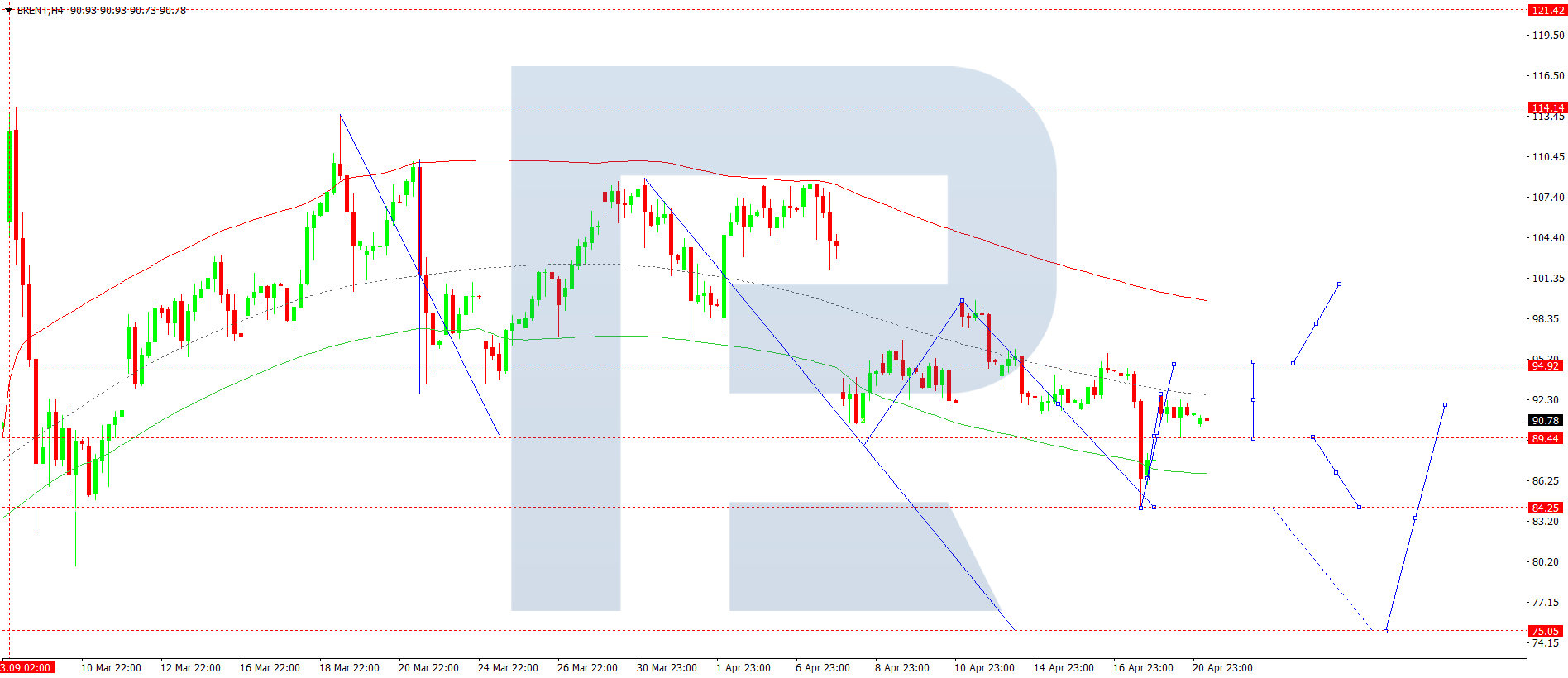Screen dimensions: 1568x678
Task: Click the red 84.25 price level label
Action: pyautogui.click(x=1545, y=508)
